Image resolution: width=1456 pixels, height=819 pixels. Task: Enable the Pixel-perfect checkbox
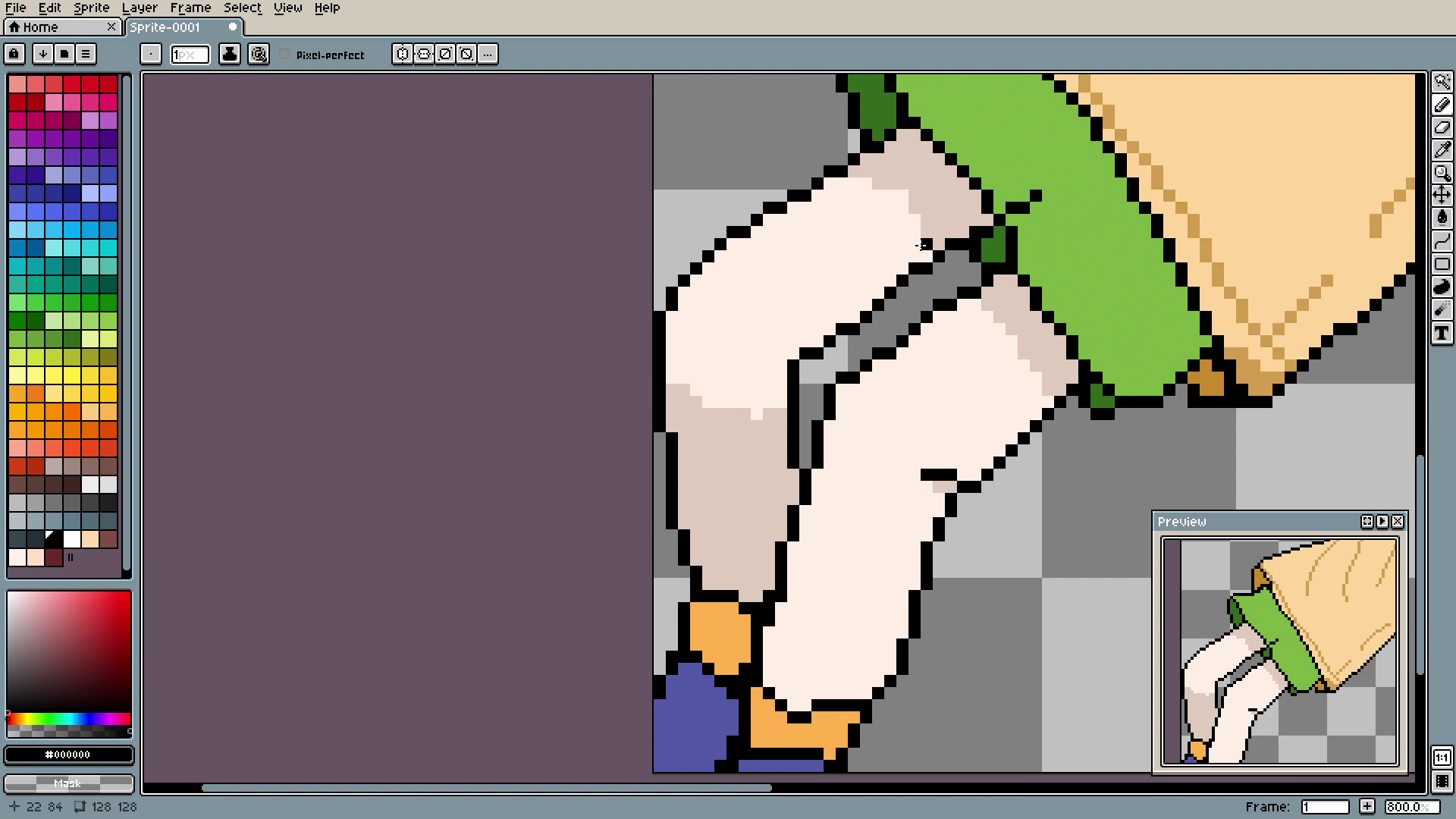(285, 55)
